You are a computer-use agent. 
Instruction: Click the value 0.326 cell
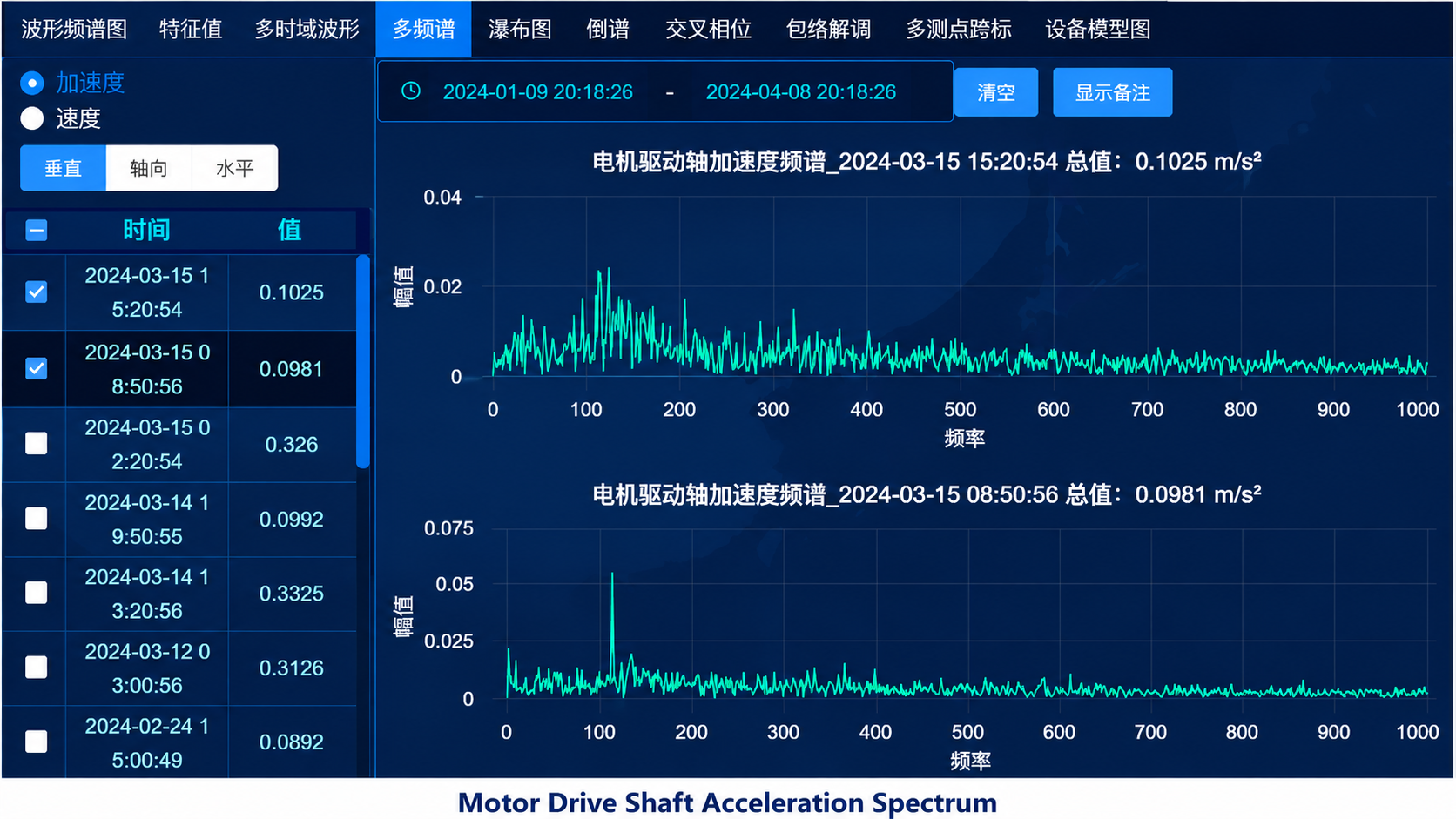click(x=292, y=445)
